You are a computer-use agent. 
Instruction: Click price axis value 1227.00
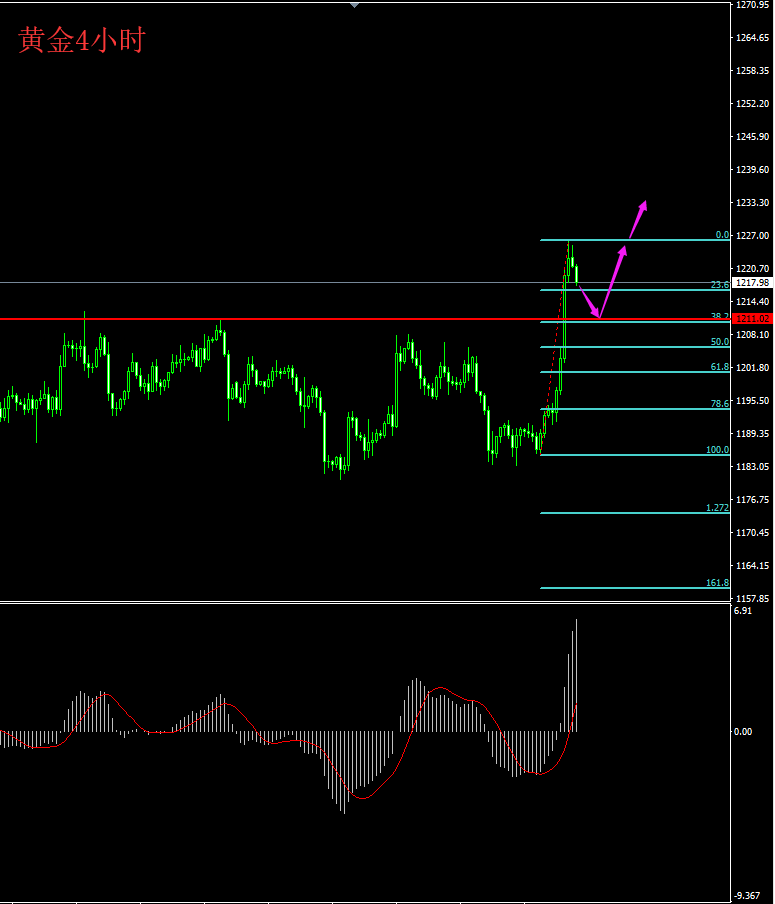click(x=753, y=235)
